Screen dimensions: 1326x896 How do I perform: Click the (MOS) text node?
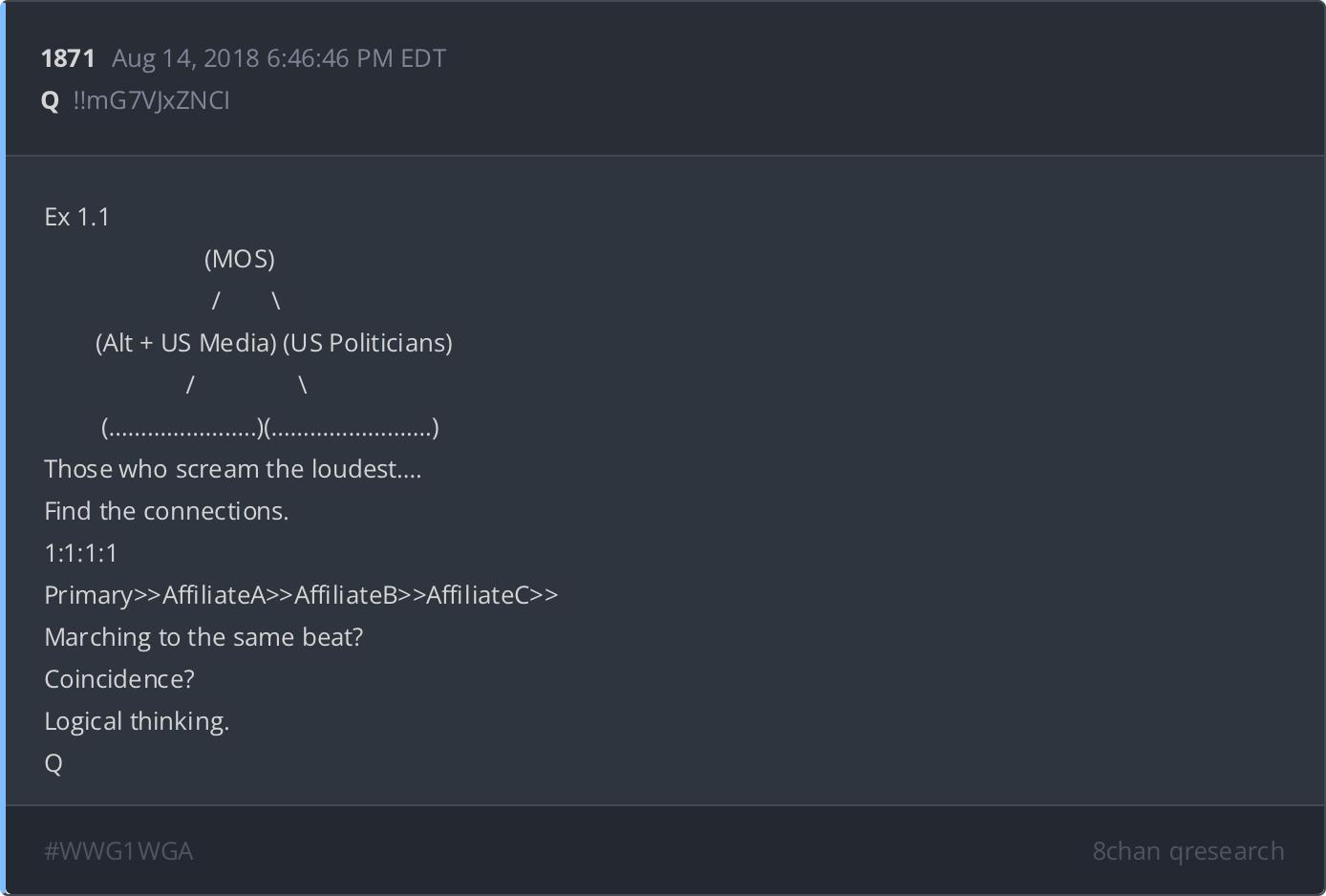tap(240, 259)
